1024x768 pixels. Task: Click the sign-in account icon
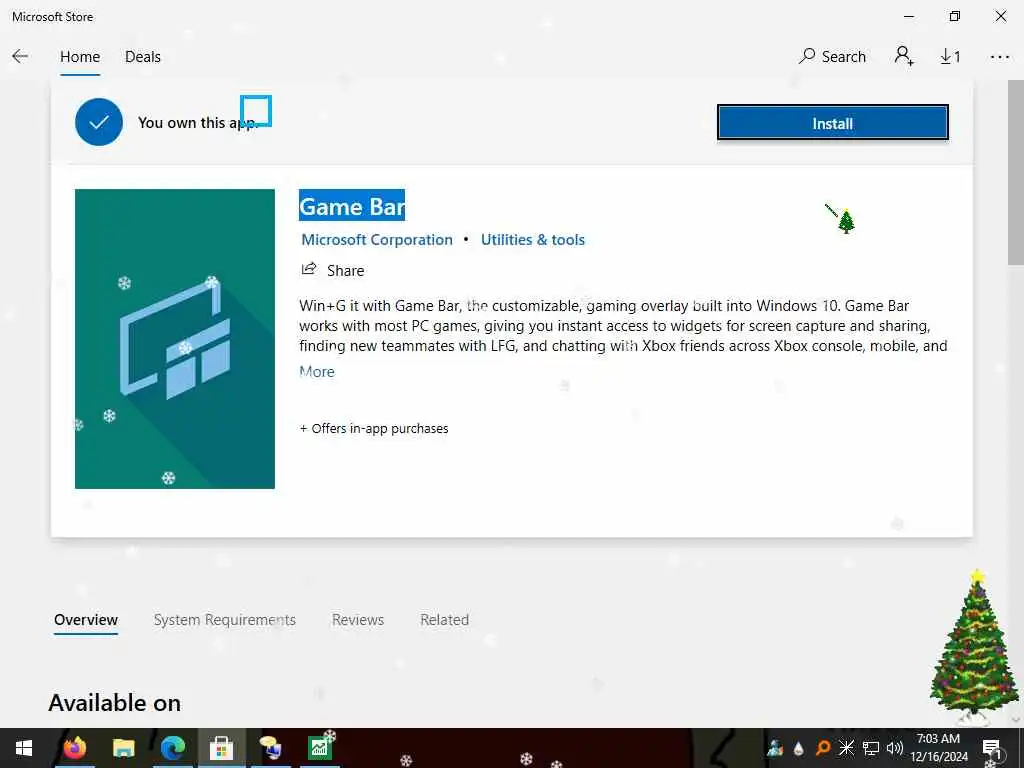point(904,56)
